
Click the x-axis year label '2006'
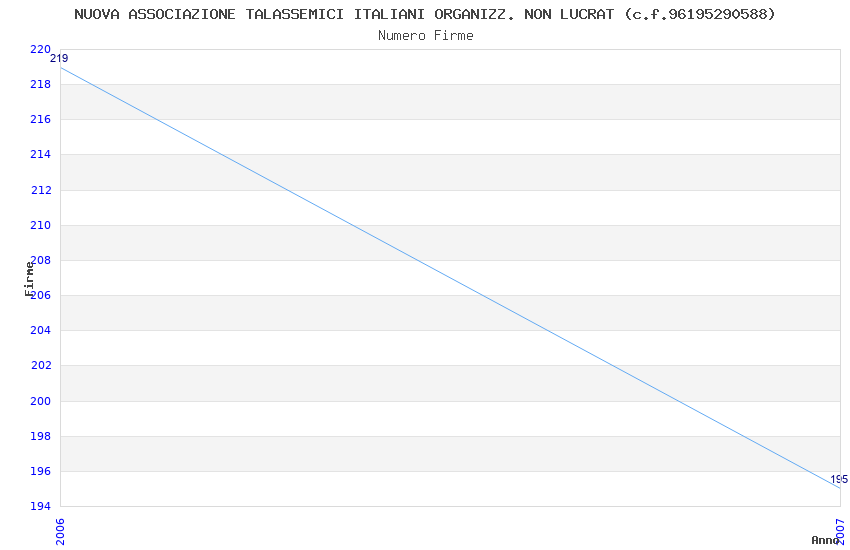tap(60, 532)
